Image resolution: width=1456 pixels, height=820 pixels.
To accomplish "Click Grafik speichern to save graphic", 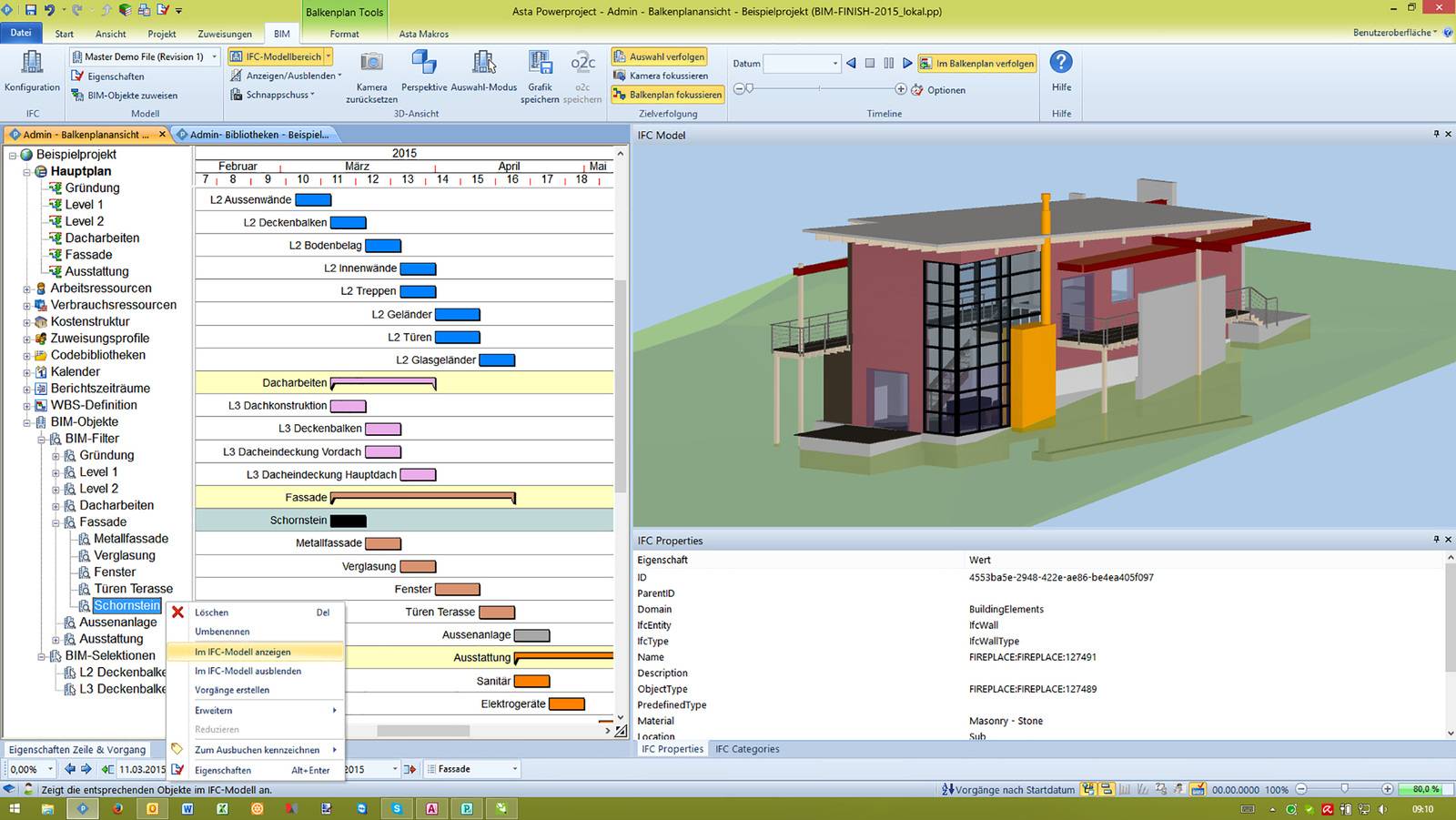I will tap(540, 71).
